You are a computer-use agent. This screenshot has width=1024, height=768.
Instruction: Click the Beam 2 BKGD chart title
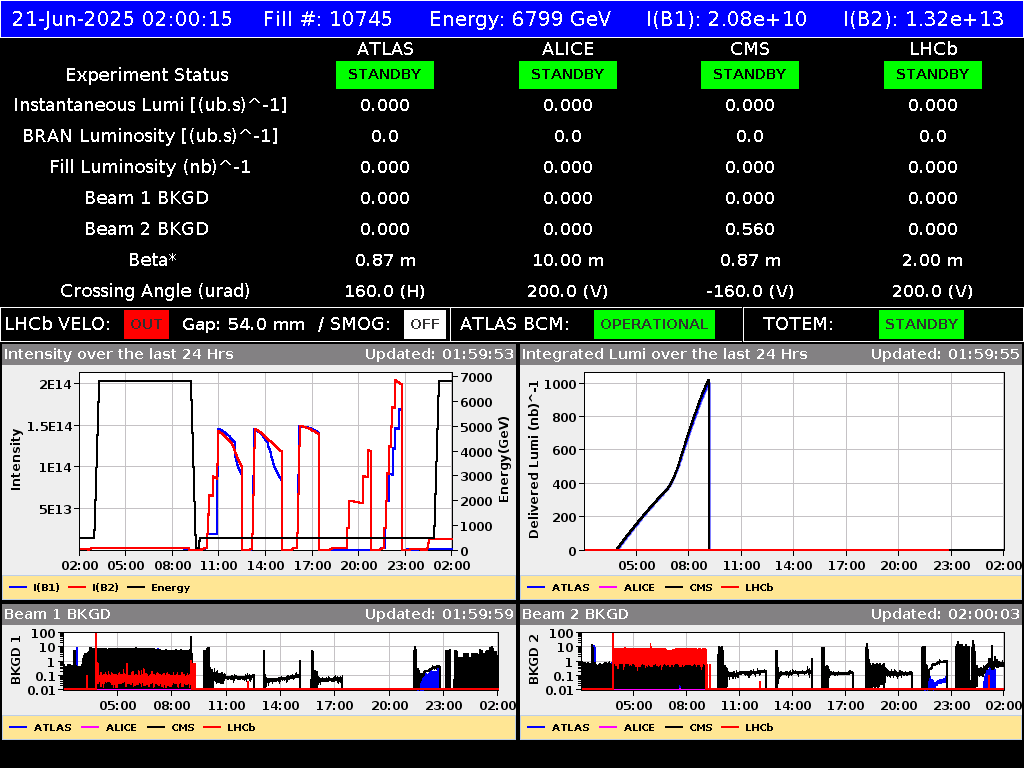click(x=575, y=615)
